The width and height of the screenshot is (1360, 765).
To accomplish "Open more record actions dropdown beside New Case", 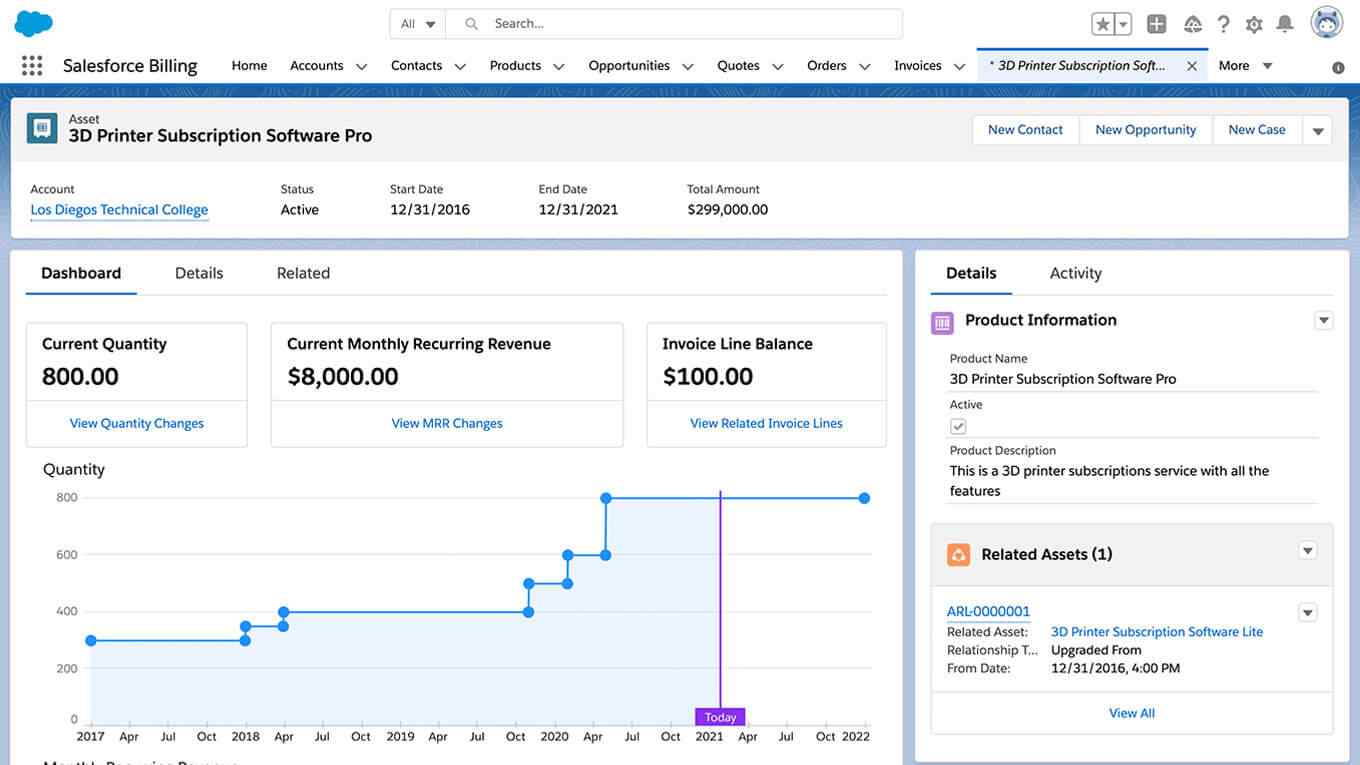I will coord(1317,130).
